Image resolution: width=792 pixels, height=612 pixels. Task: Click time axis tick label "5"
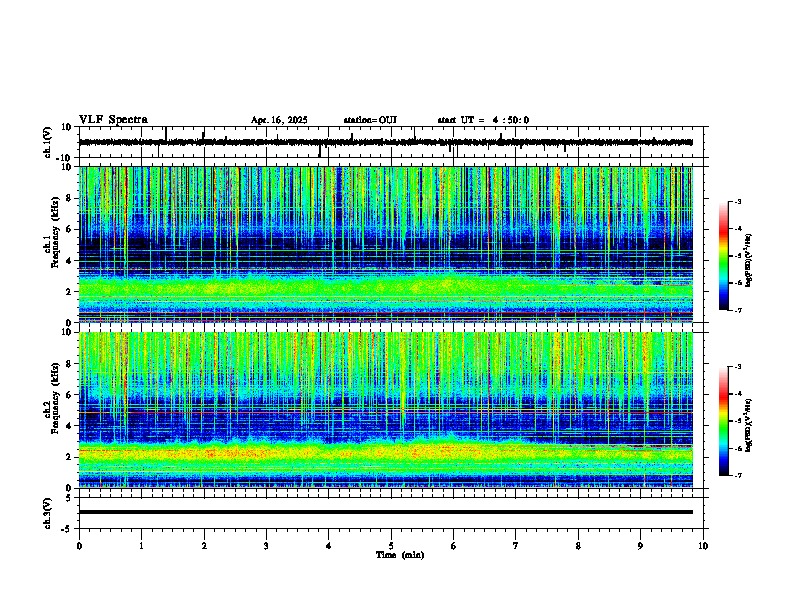(x=391, y=546)
